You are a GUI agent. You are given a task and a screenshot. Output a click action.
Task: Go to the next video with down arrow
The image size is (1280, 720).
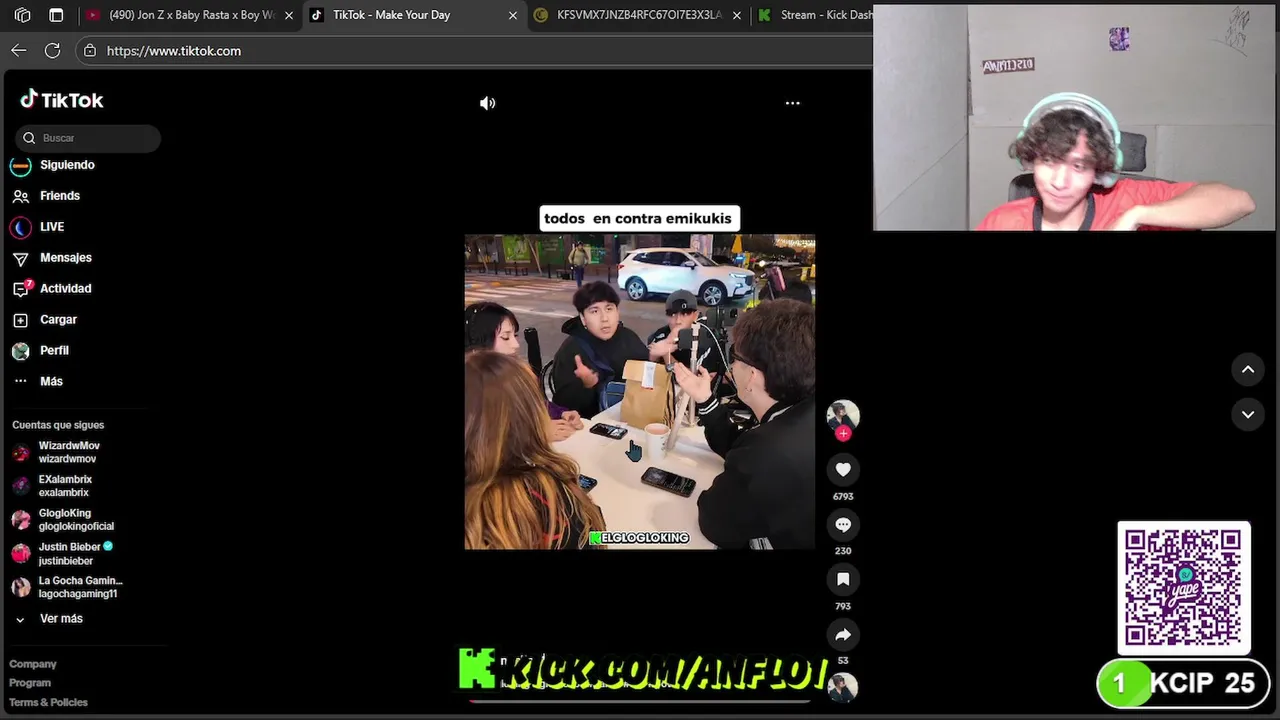click(1248, 414)
